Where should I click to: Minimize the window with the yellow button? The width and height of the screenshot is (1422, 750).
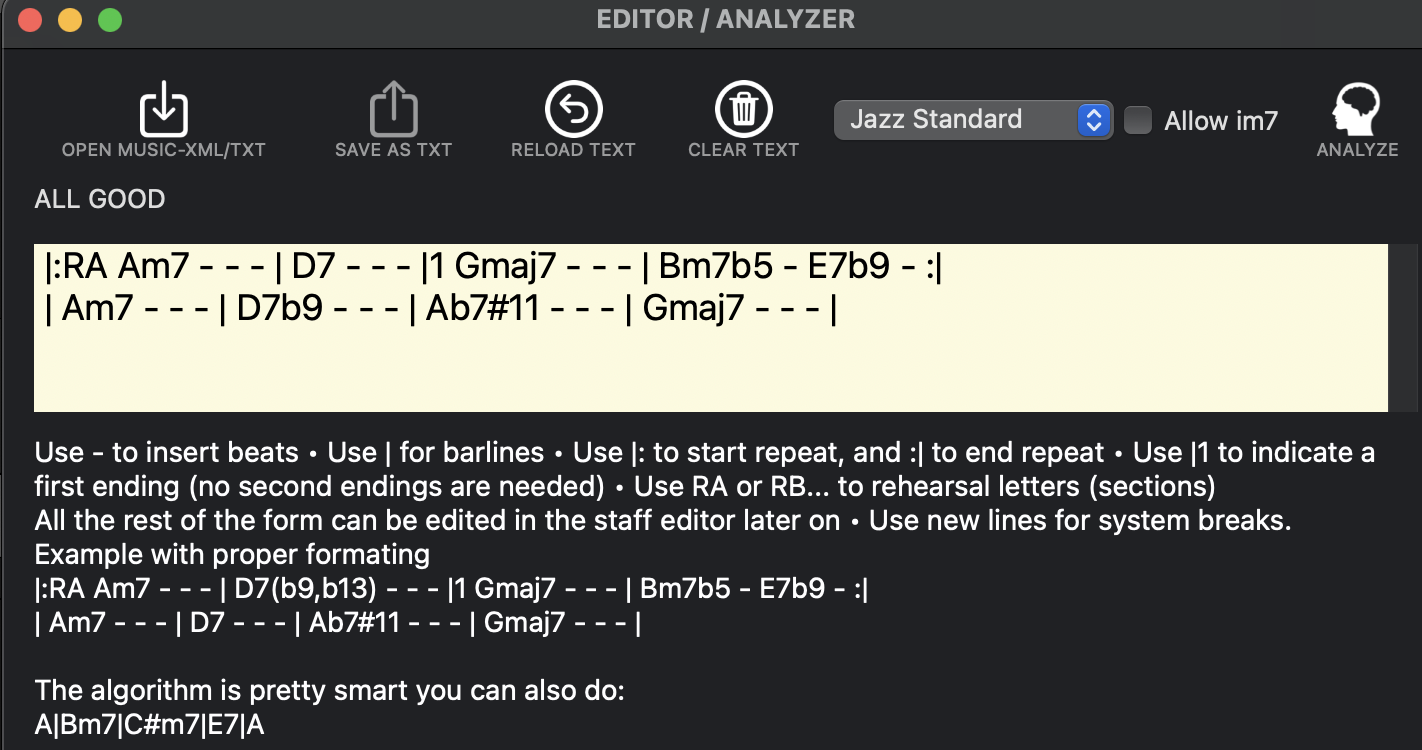pos(70,20)
